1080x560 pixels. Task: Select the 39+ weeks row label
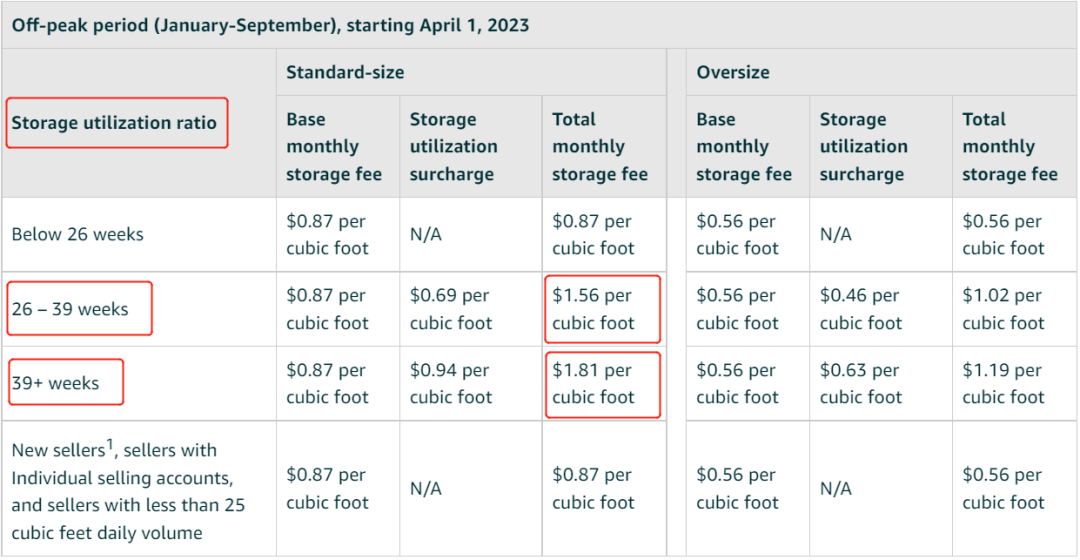[55, 383]
